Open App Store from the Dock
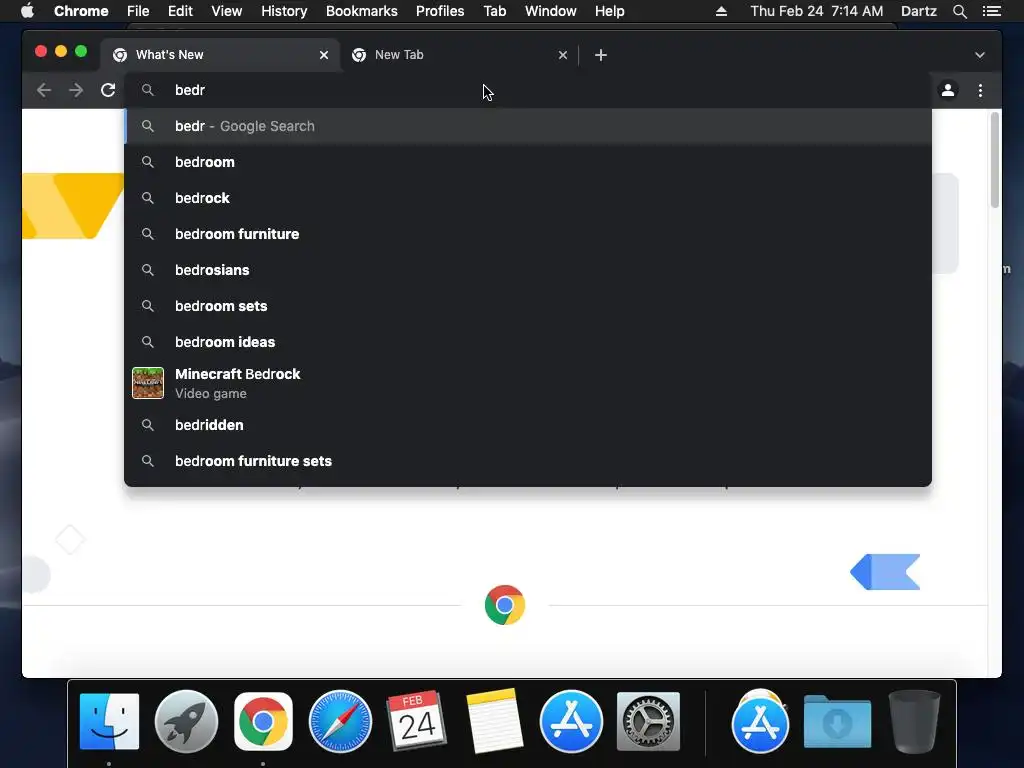 [x=571, y=722]
